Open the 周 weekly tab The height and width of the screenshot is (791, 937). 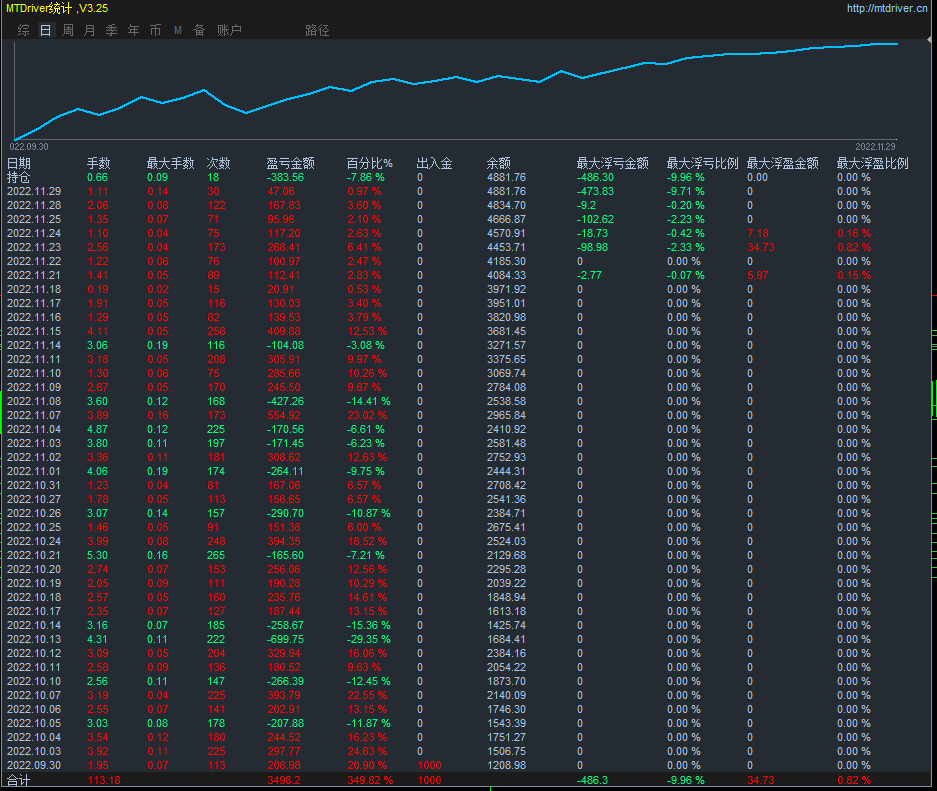pos(68,30)
